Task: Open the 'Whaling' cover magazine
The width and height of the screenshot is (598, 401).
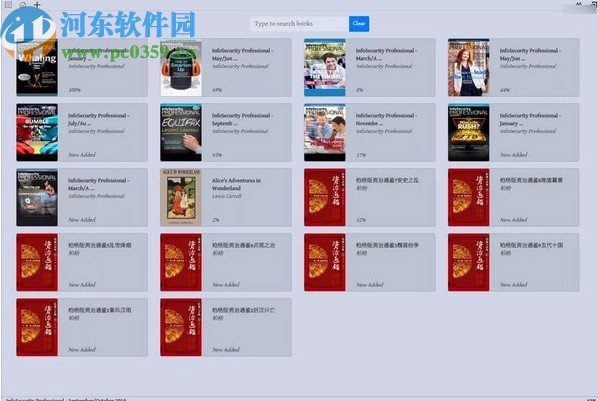Action: coord(37,67)
